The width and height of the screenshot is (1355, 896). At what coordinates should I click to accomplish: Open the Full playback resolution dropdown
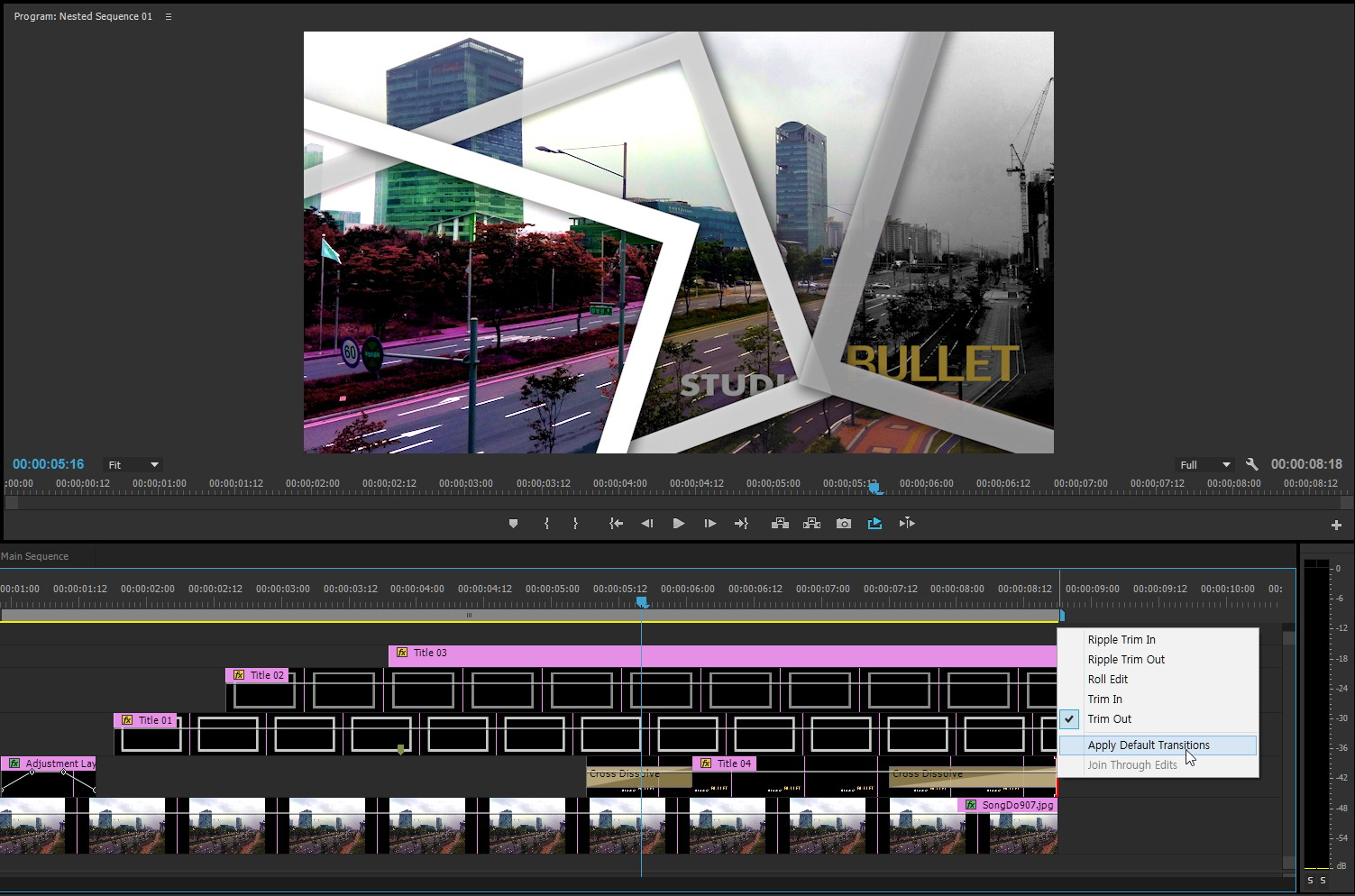coord(1205,465)
